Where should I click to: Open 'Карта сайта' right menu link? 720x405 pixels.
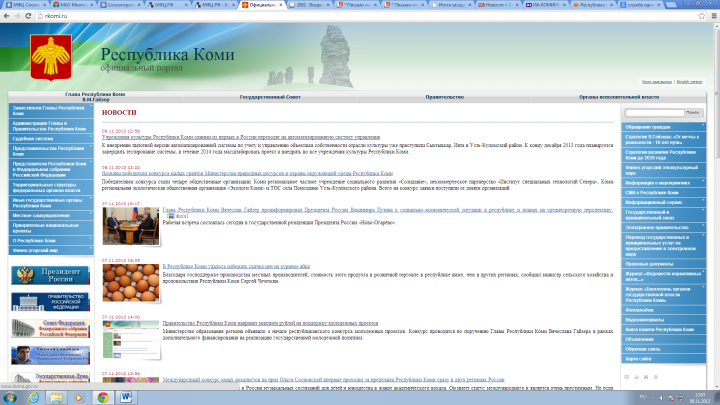[664, 359]
